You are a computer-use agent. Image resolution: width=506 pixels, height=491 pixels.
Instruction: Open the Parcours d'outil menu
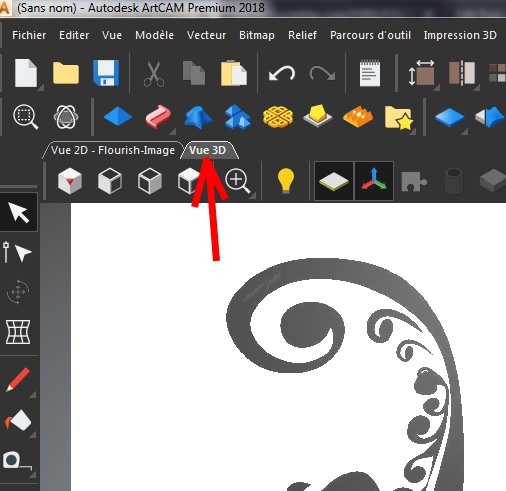(x=370, y=35)
